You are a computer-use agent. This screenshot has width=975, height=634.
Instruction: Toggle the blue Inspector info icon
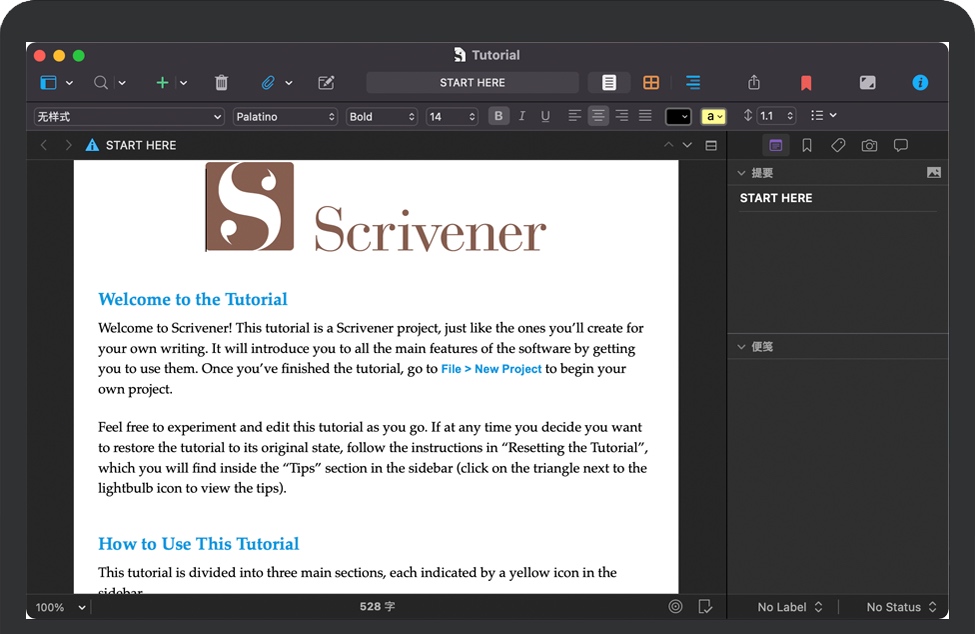(x=920, y=83)
